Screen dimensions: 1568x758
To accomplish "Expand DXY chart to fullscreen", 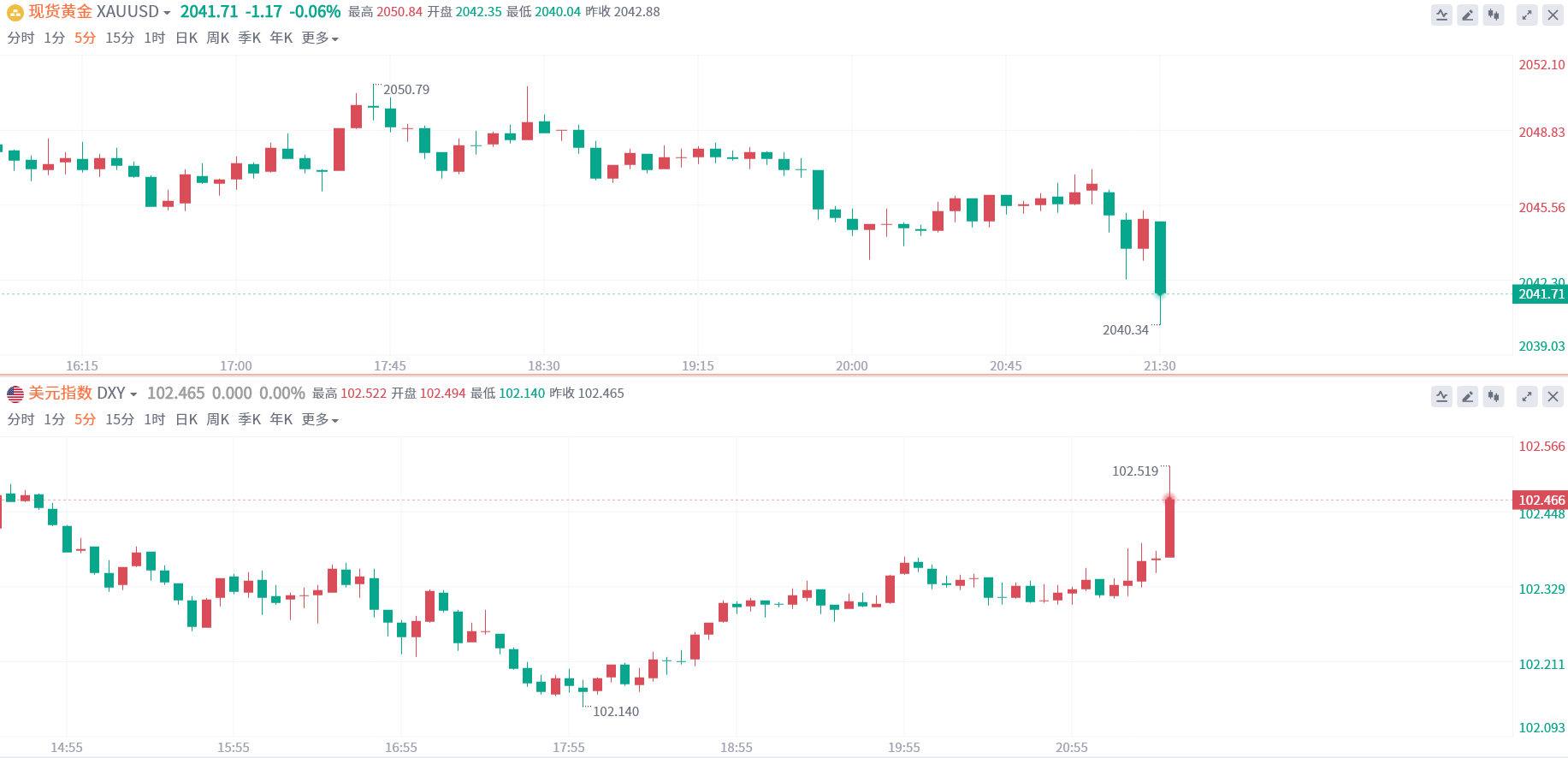I will (1527, 396).
